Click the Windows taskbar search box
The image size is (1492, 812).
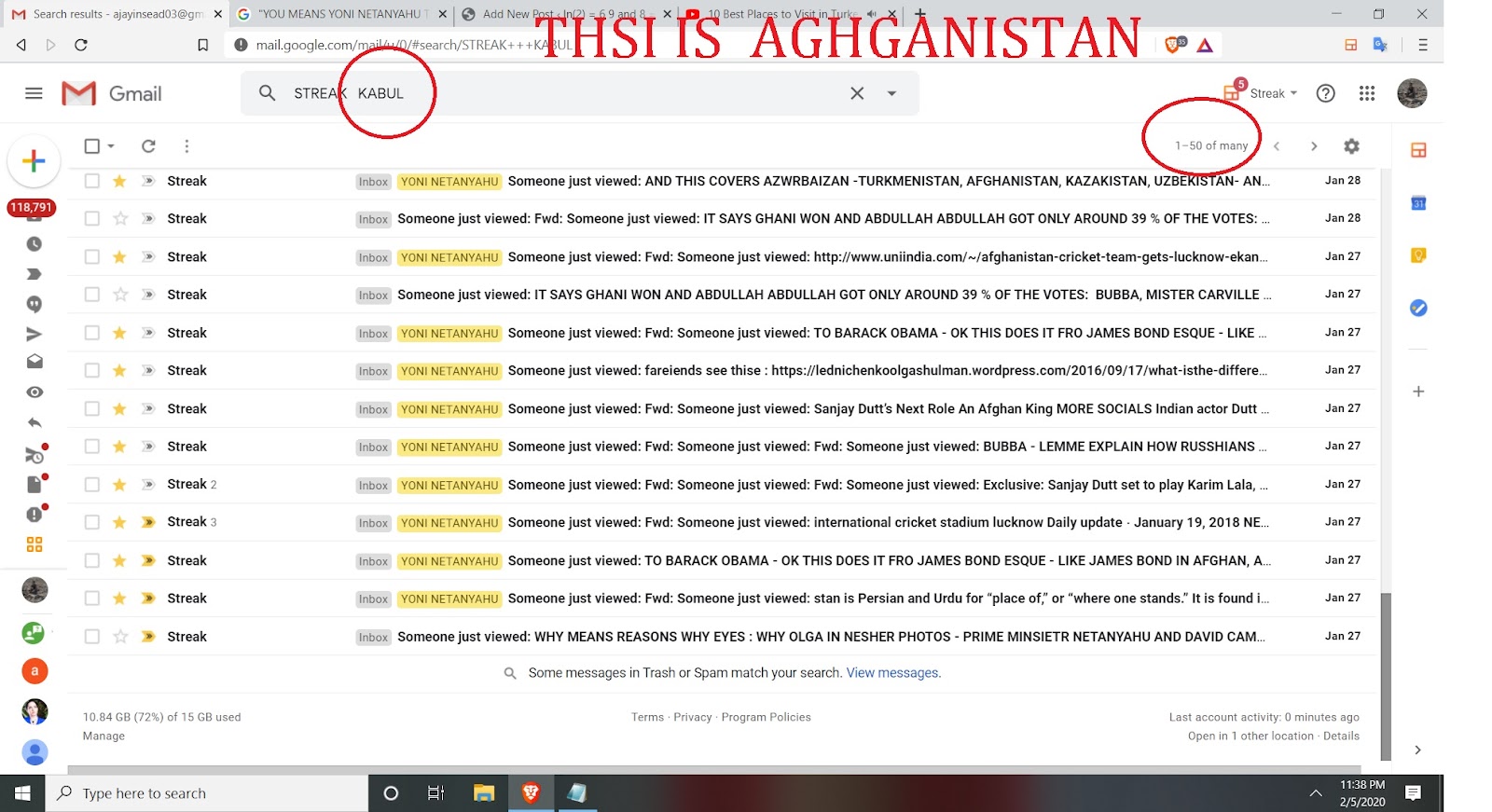(x=210, y=793)
